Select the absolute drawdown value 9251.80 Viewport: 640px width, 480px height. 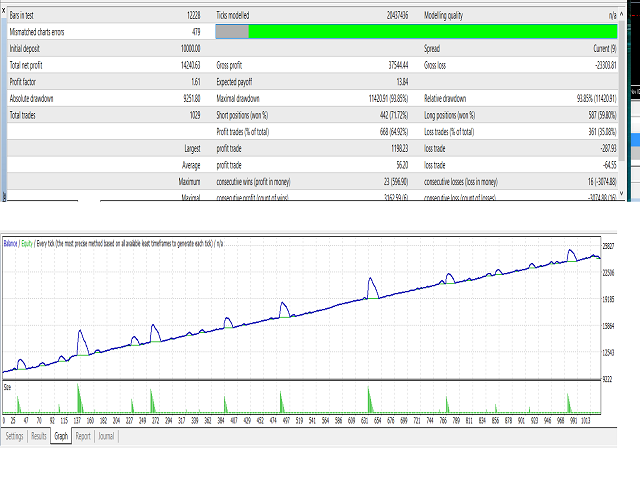[192, 99]
